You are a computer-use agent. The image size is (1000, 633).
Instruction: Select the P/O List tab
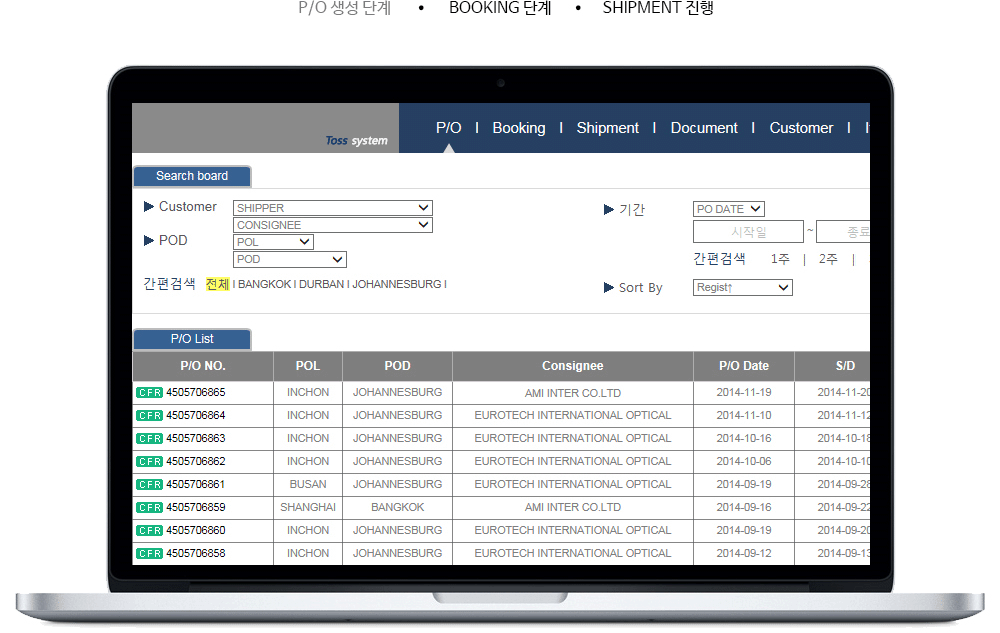tap(192, 339)
